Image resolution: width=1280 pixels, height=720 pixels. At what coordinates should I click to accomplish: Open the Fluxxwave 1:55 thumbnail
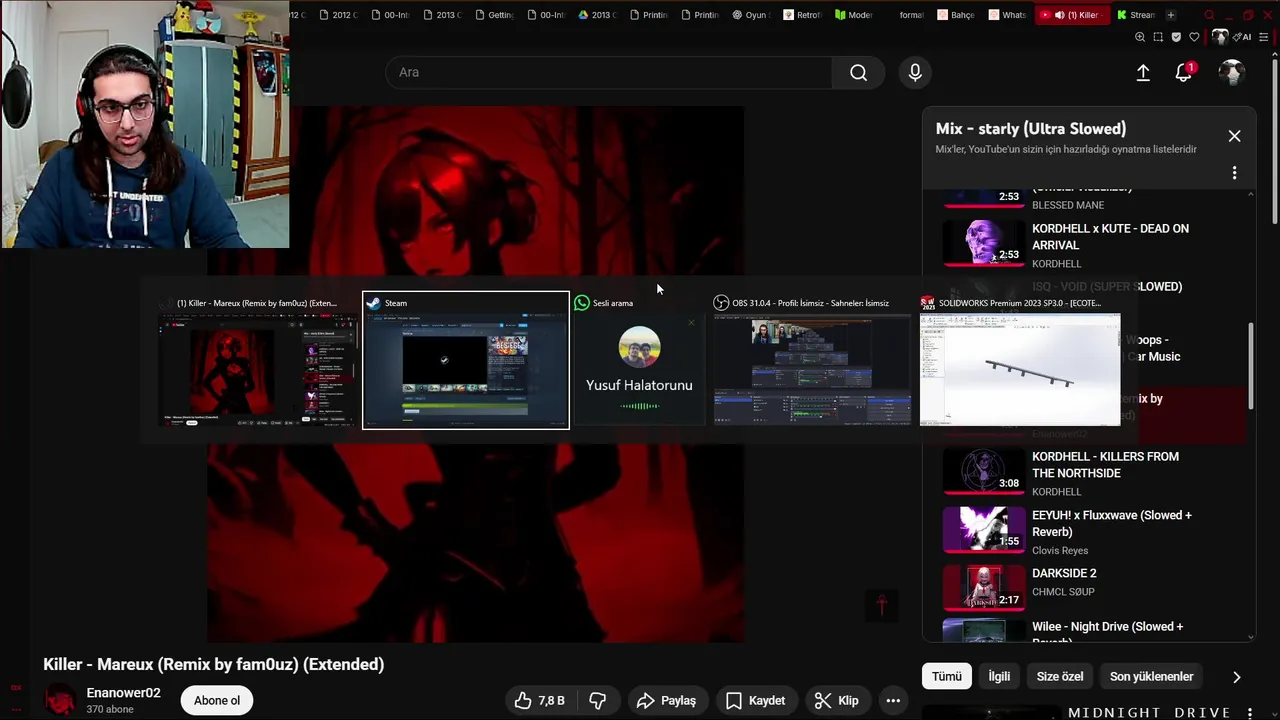click(x=983, y=529)
